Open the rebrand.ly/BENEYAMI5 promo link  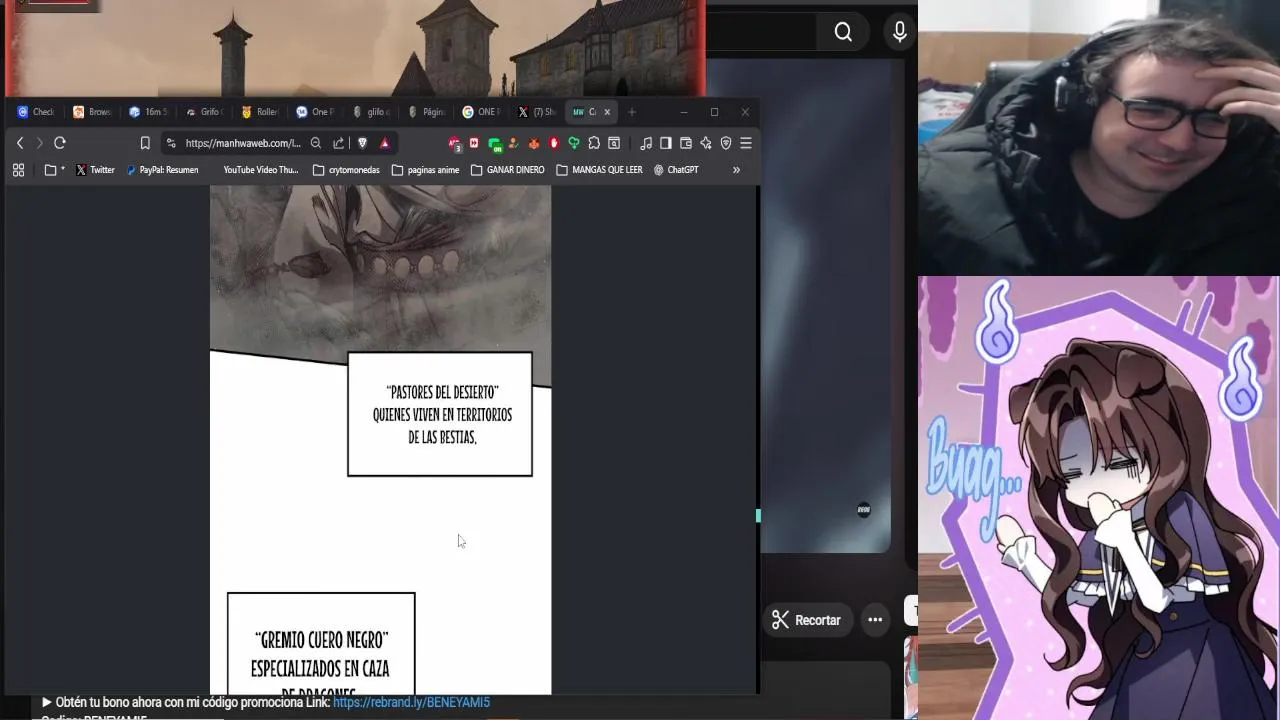pos(411,702)
